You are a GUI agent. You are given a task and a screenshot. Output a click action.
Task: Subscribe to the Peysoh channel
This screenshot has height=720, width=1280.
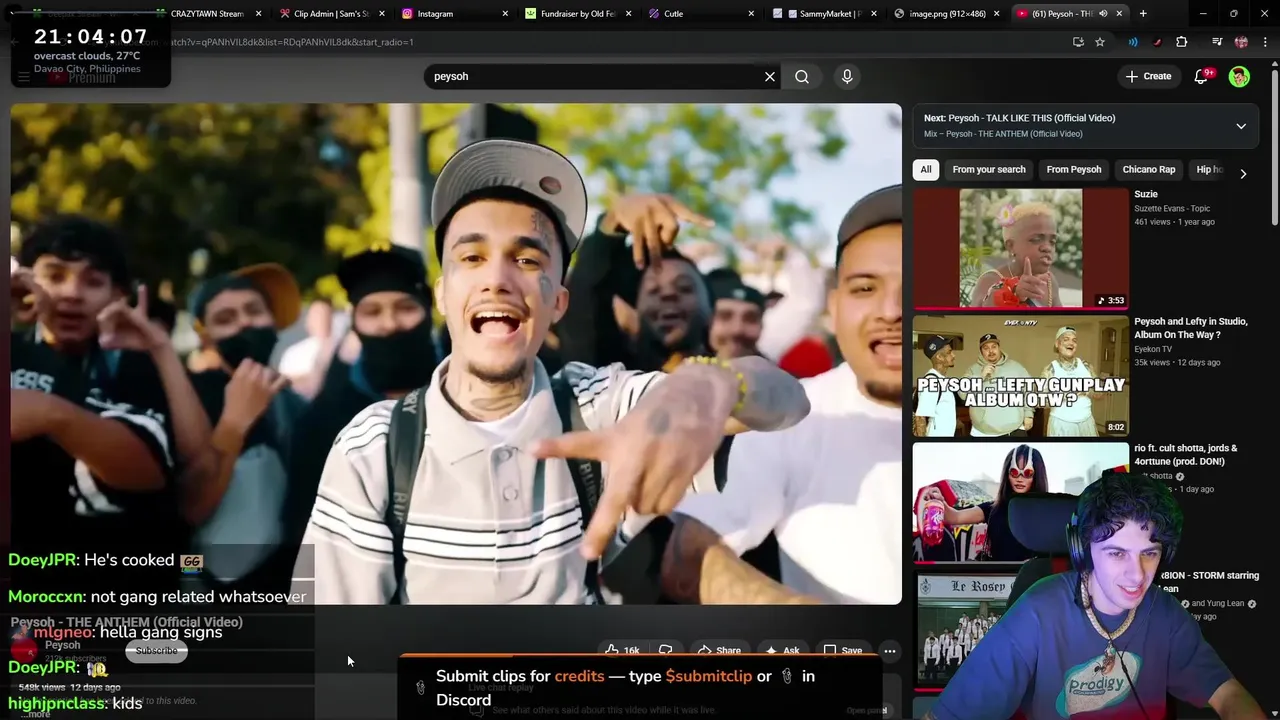(156, 651)
